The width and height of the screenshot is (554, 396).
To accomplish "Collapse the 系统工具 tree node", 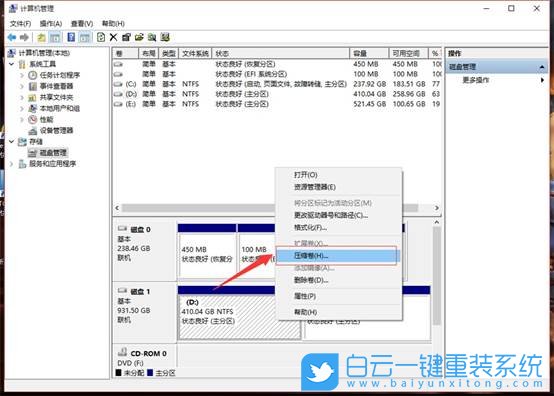I will (12, 64).
